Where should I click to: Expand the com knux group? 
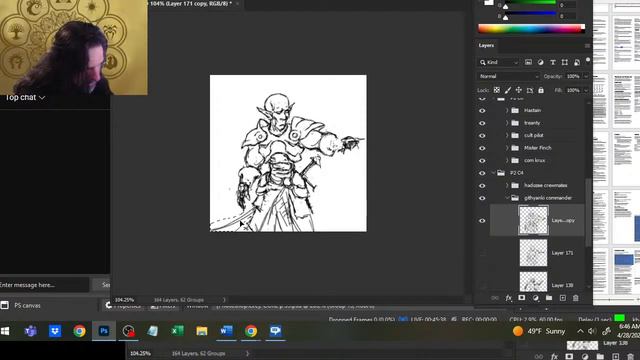point(507,160)
